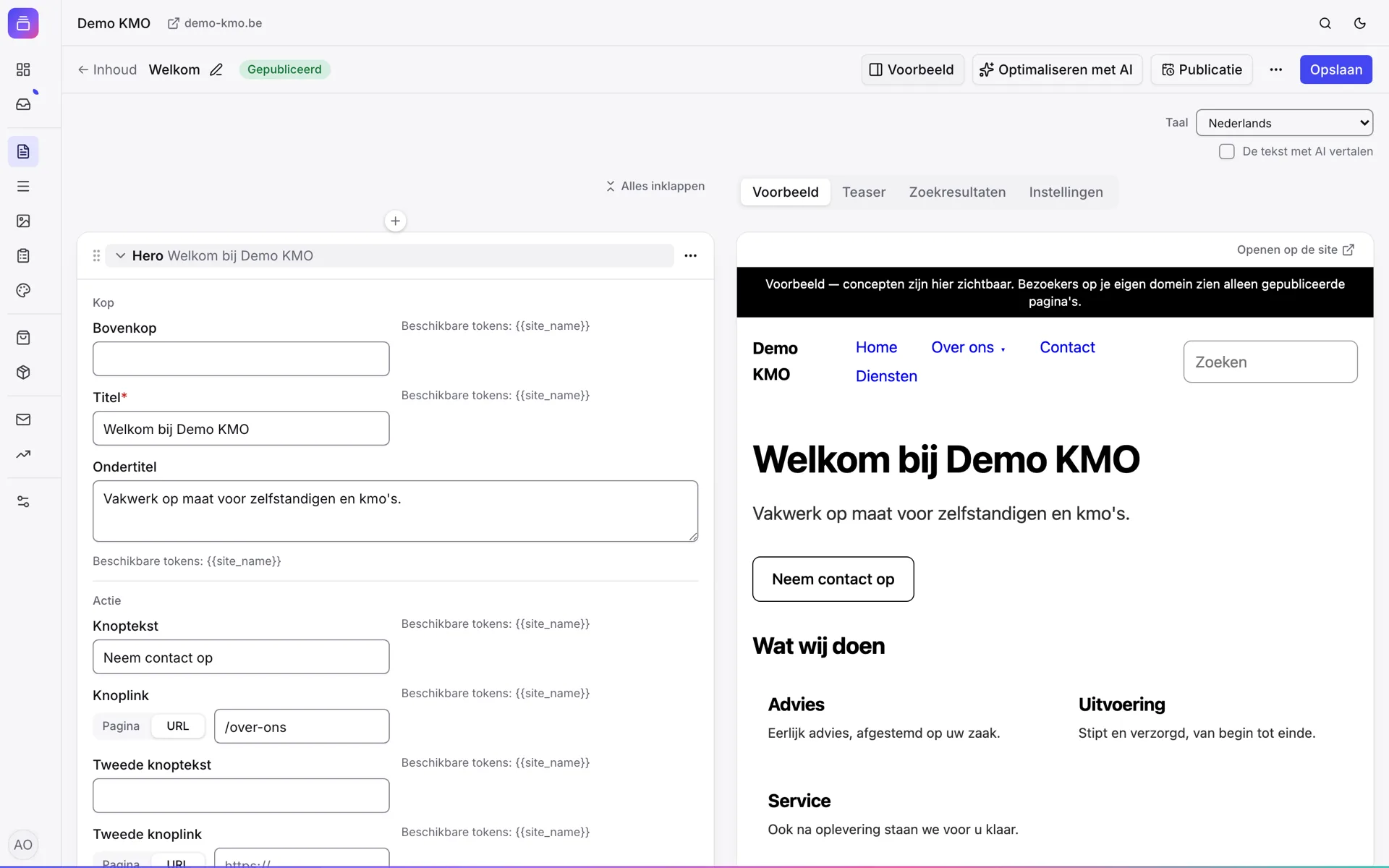
Task: Open the settings sliders icon in sidebar
Action: click(x=23, y=501)
